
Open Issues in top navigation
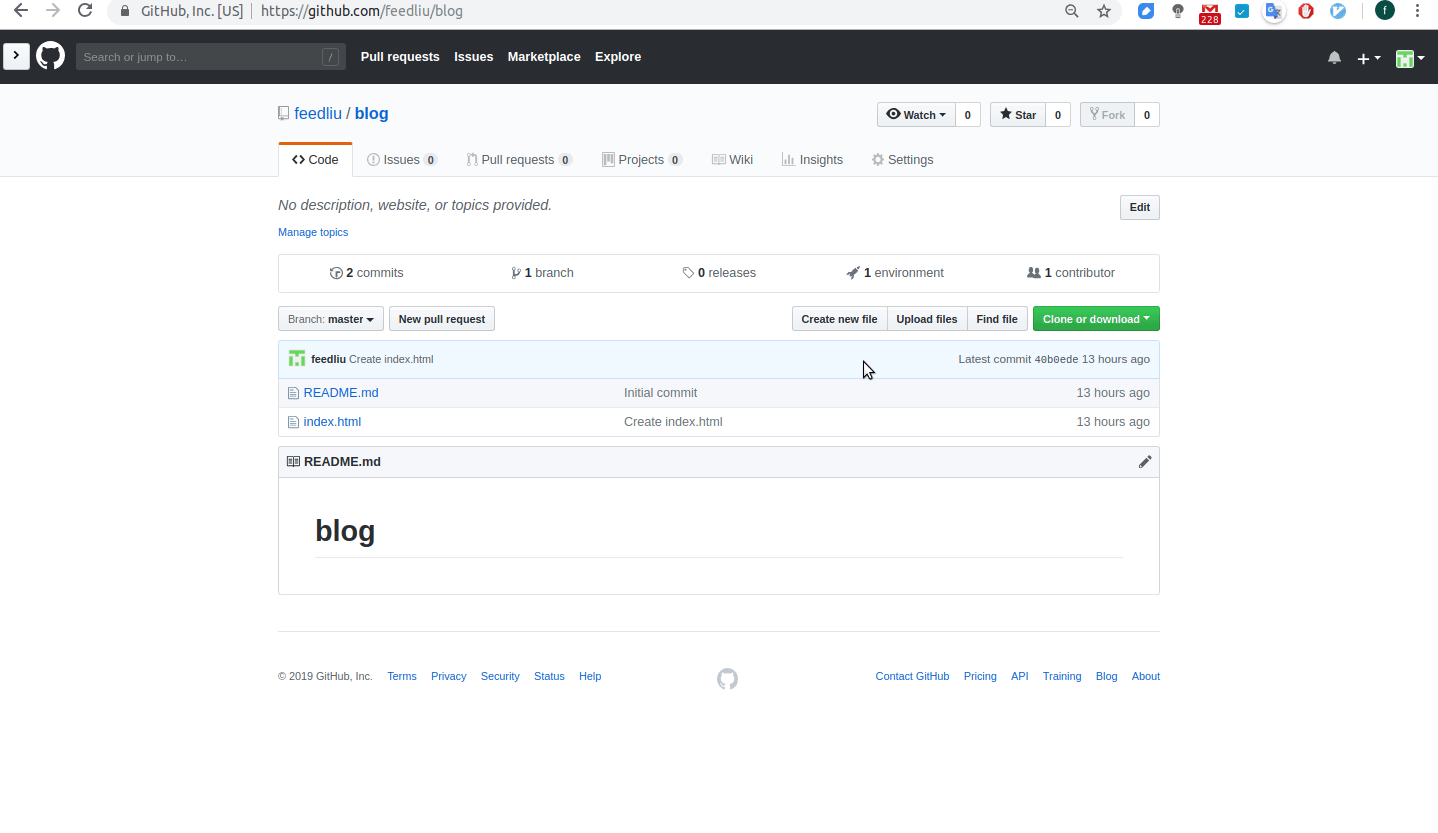[474, 57]
